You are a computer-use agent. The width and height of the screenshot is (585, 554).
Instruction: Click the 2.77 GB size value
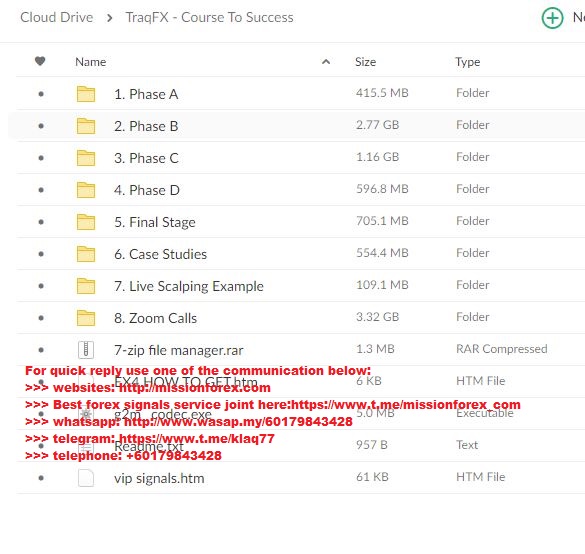(377, 125)
